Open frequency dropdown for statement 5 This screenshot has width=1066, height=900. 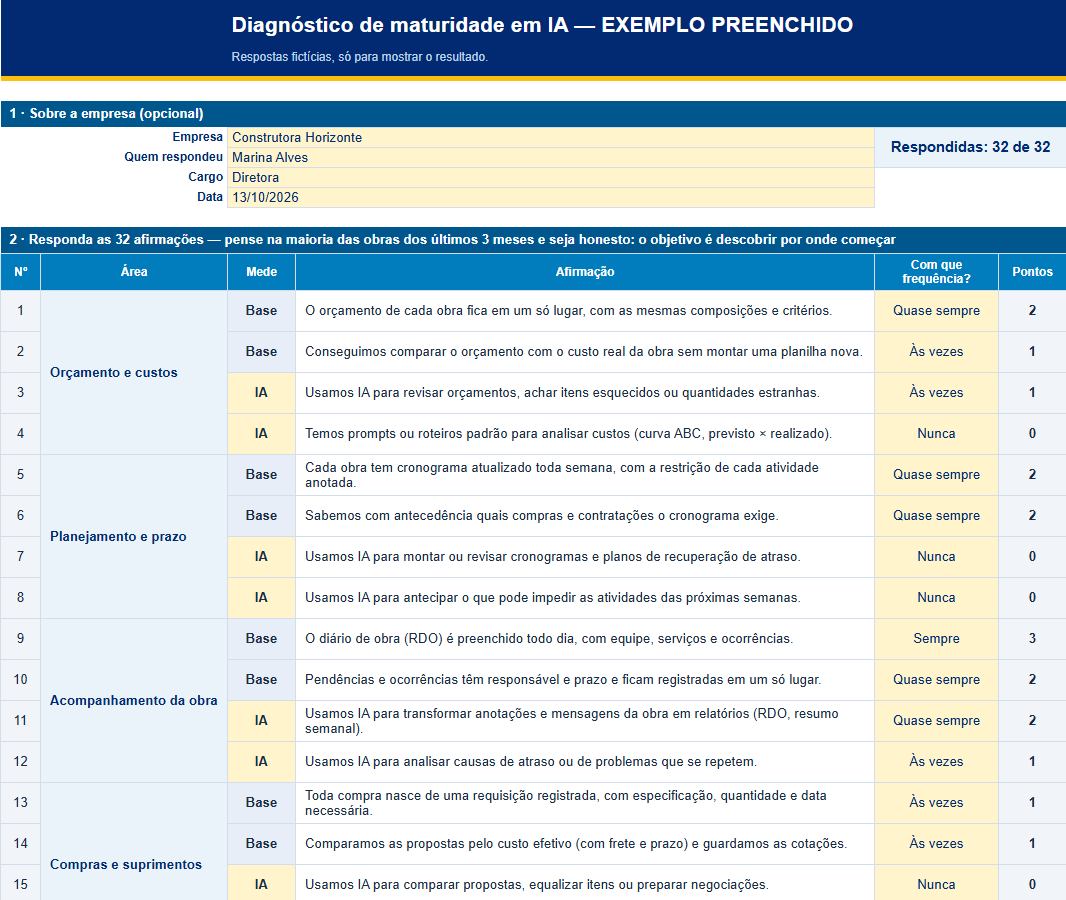[x=936, y=474]
